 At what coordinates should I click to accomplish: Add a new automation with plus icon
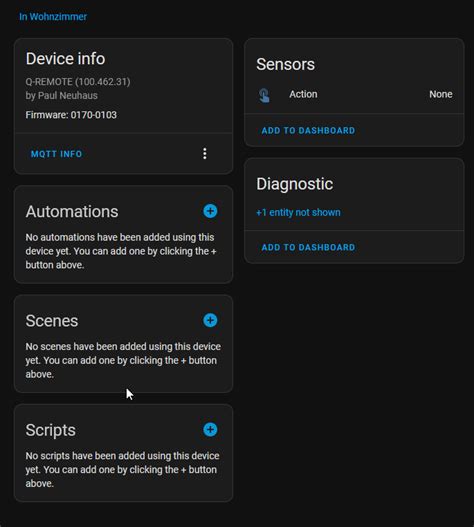pos(210,211)
